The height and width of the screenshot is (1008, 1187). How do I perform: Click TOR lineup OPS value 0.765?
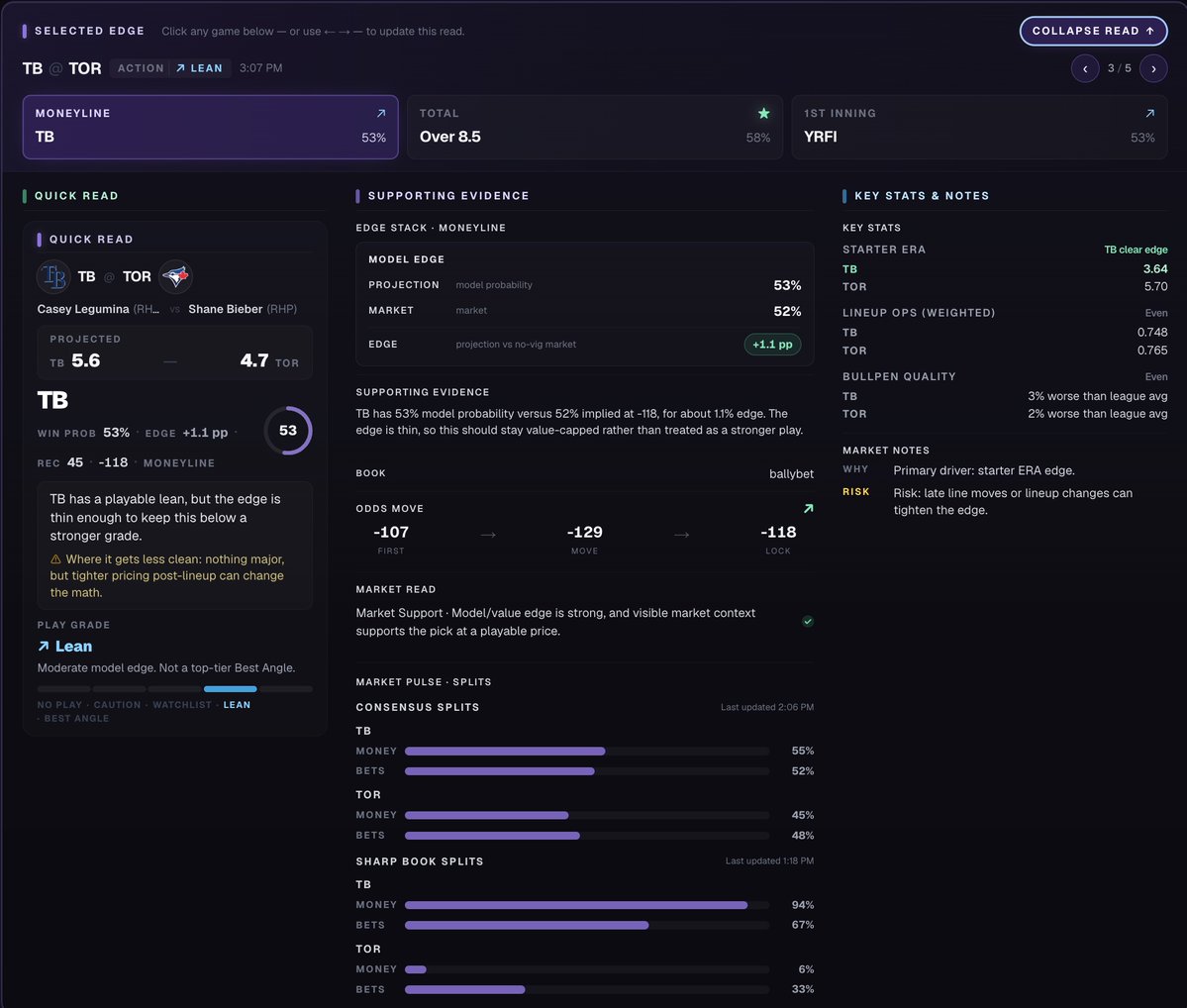(x=1152, y=351)
